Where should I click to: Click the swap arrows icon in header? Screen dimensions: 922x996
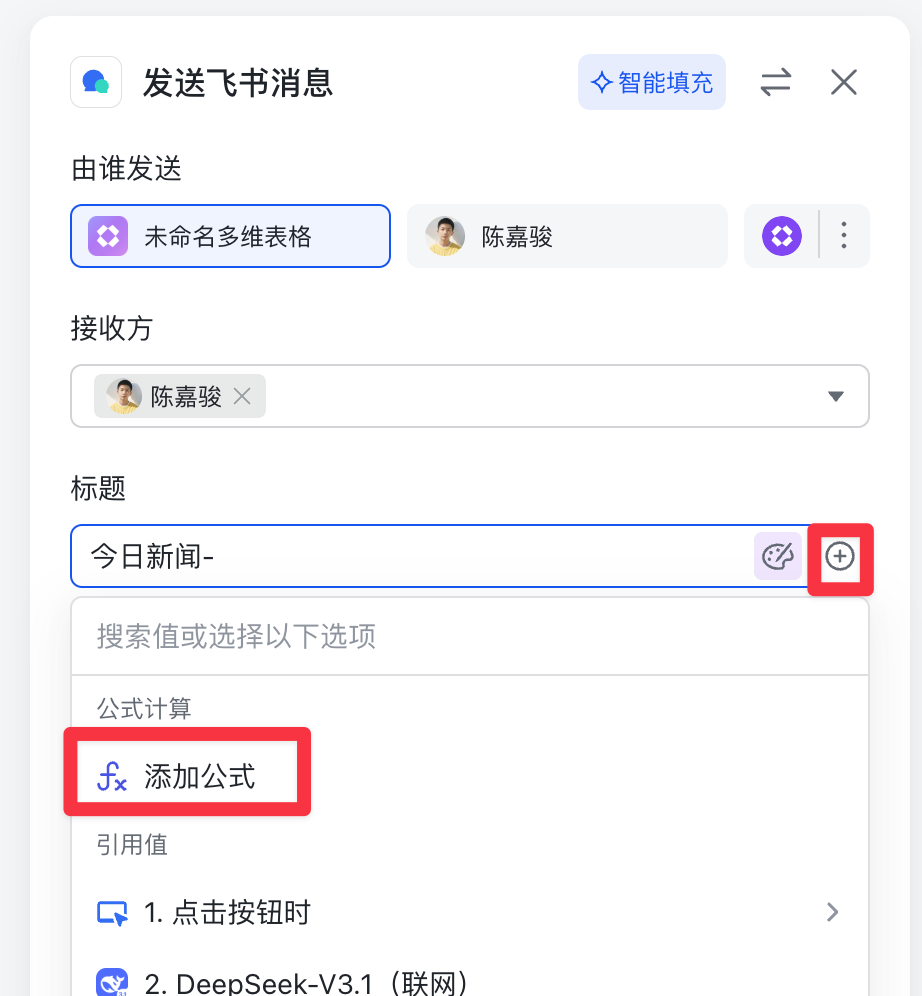(x=775, y=82)
